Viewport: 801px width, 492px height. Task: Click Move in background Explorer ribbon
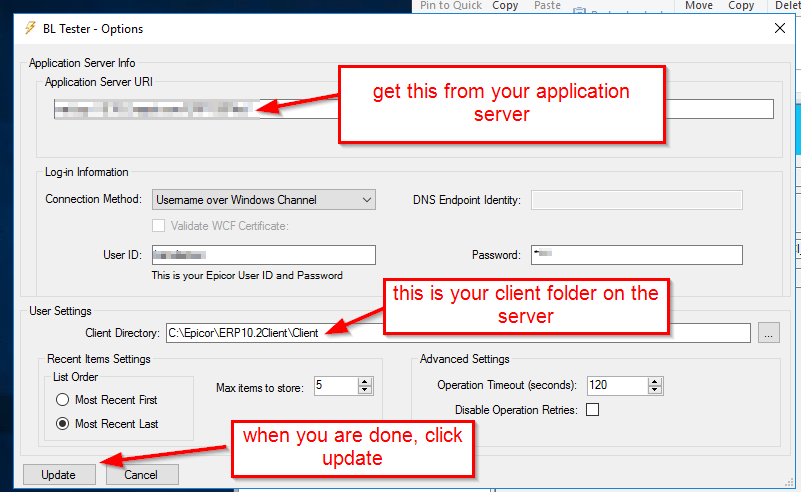point(699,5)
